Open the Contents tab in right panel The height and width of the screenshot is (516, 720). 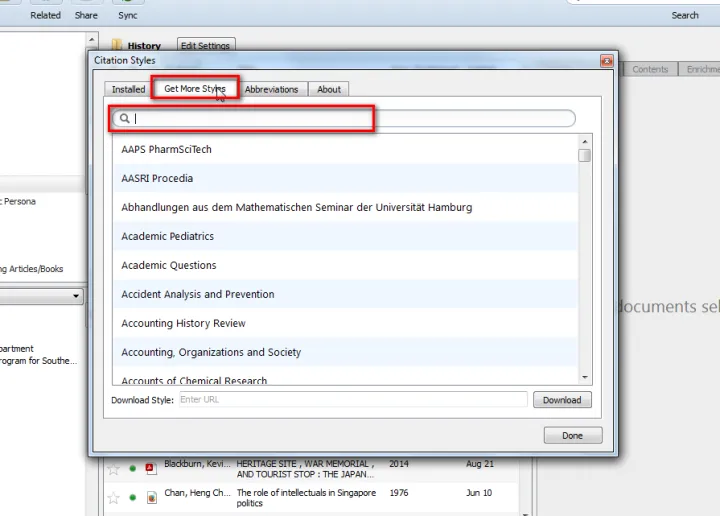(650, 69)
